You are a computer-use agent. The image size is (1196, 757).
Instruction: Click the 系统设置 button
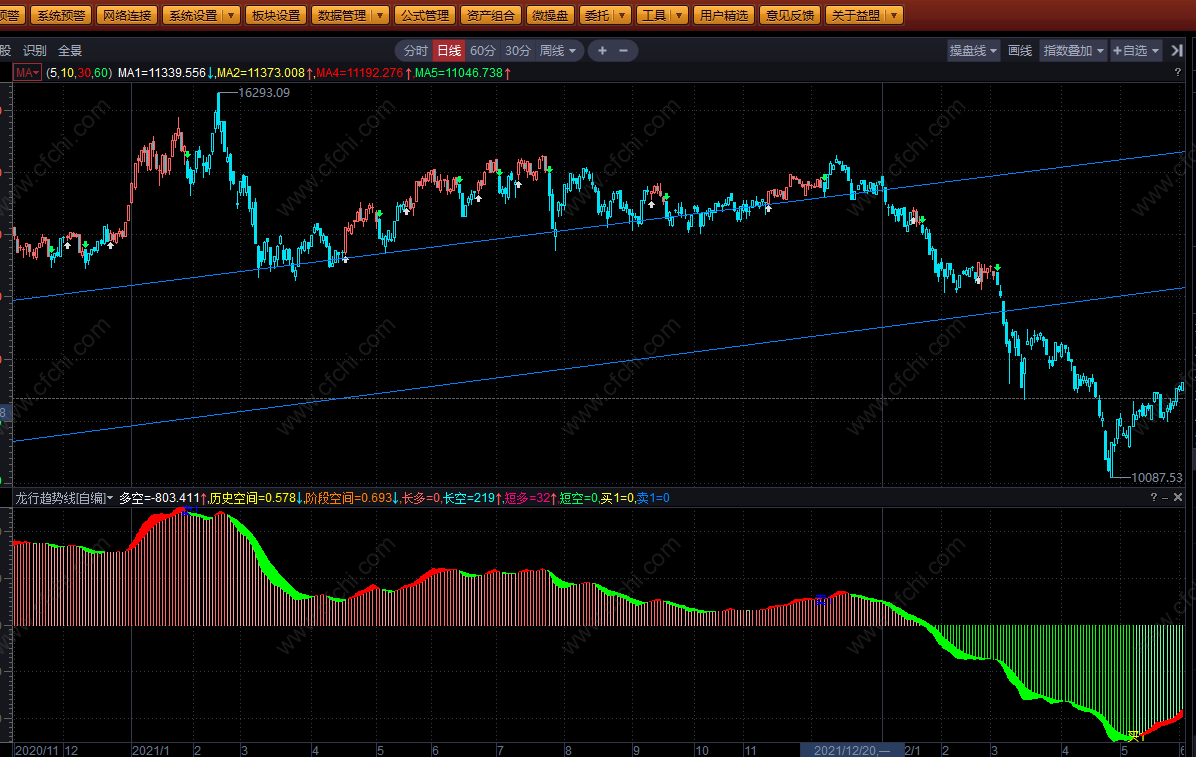[193, 15]
